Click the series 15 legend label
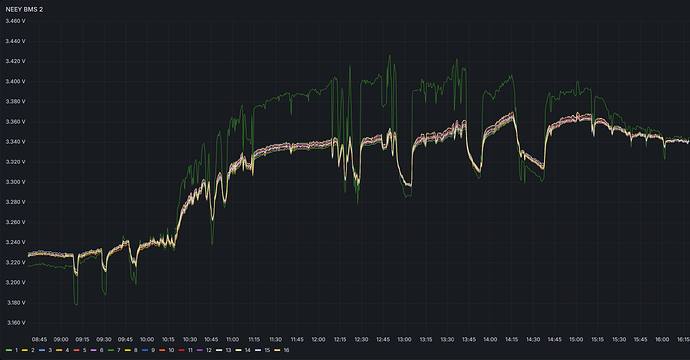Screen dimensions: 690x360 click(x=267, y=350)
